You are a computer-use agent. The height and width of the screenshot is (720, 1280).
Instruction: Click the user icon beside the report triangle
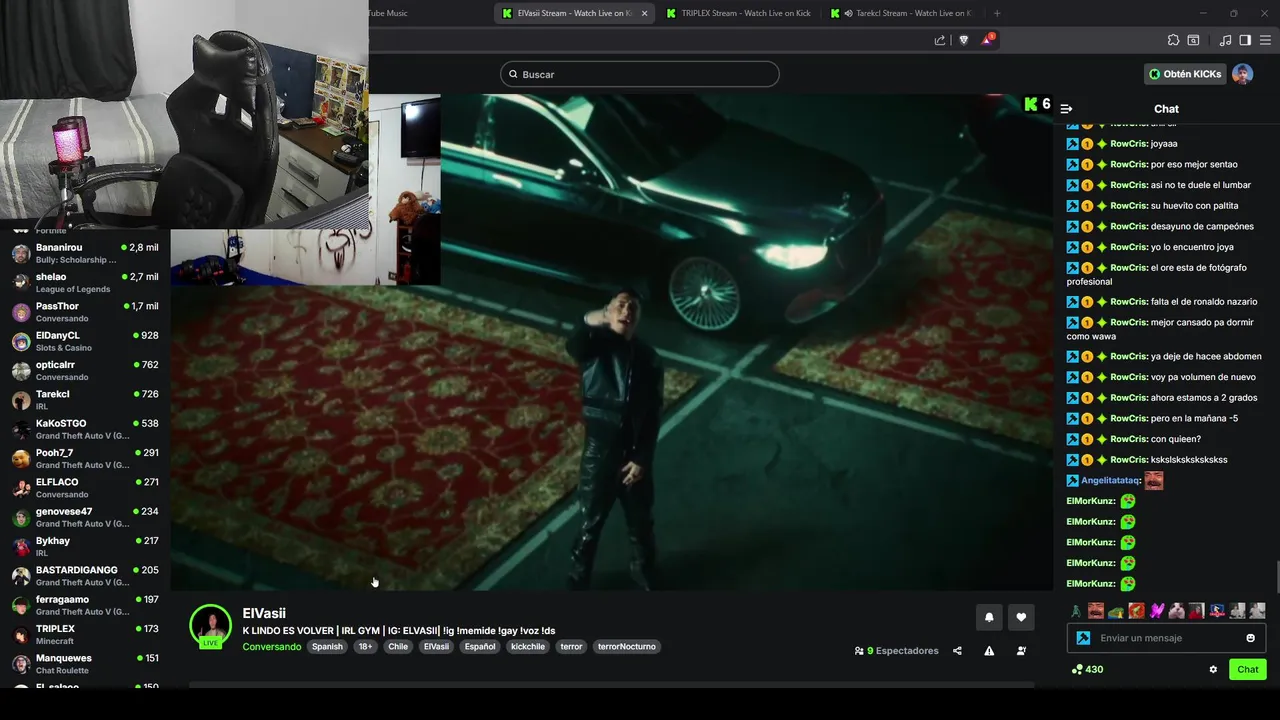click(x=1021, y=651)
